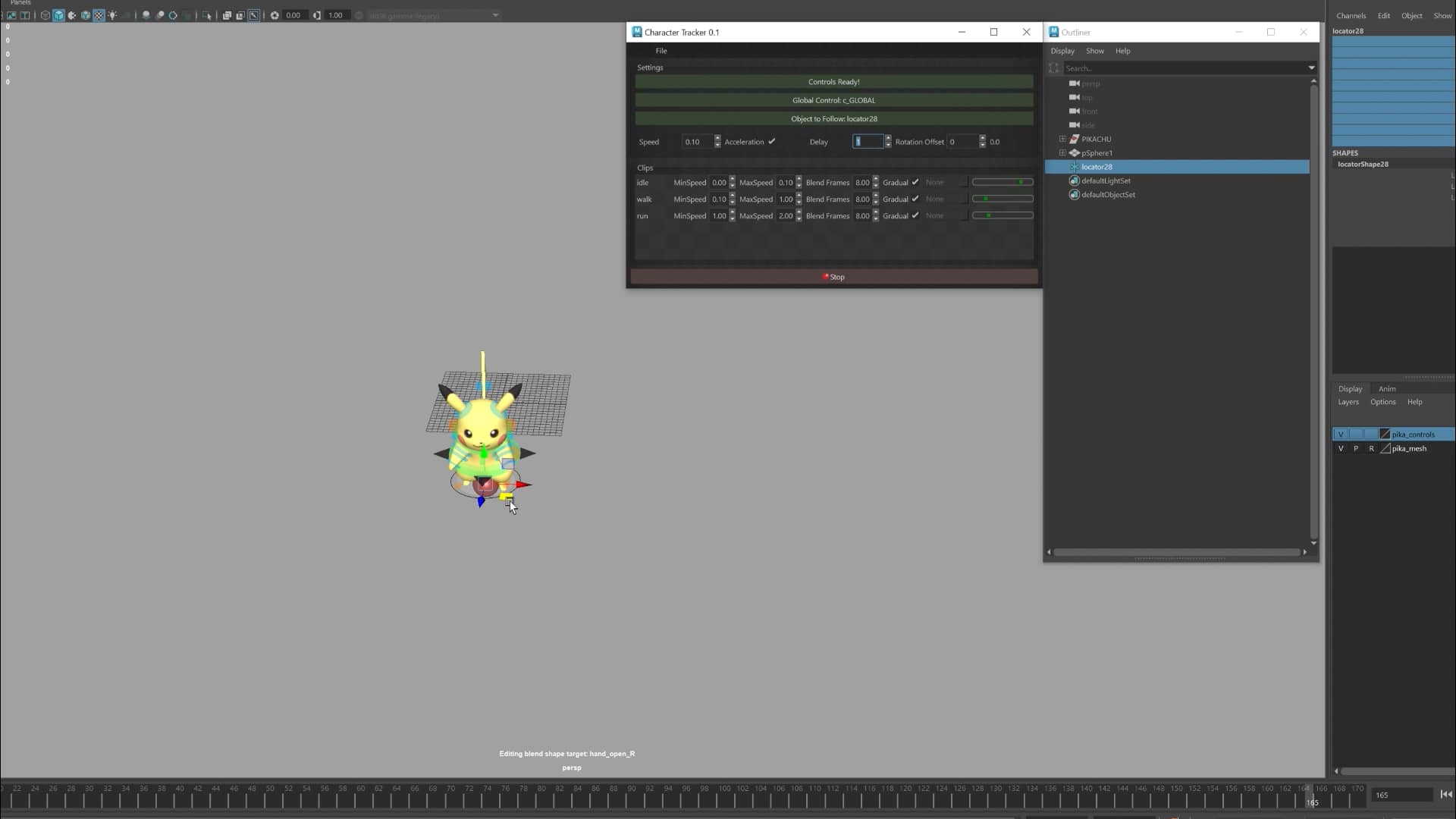Click the locator28 icon in the Outliner
This screenshot has height=819, width=1456.
click(x=1074, y=167)
